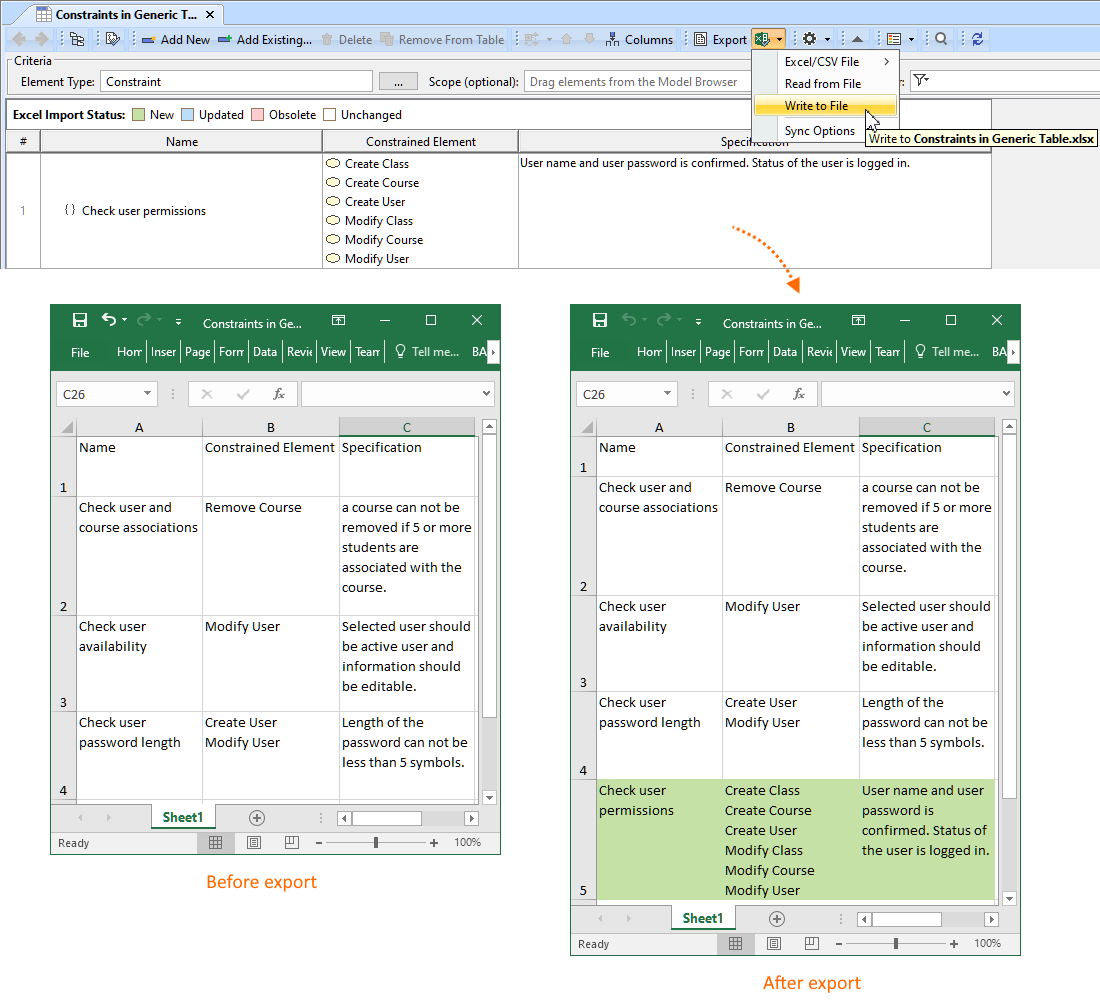
Task: Click the Columns button in the toolbar
Action: coord(640,40)
